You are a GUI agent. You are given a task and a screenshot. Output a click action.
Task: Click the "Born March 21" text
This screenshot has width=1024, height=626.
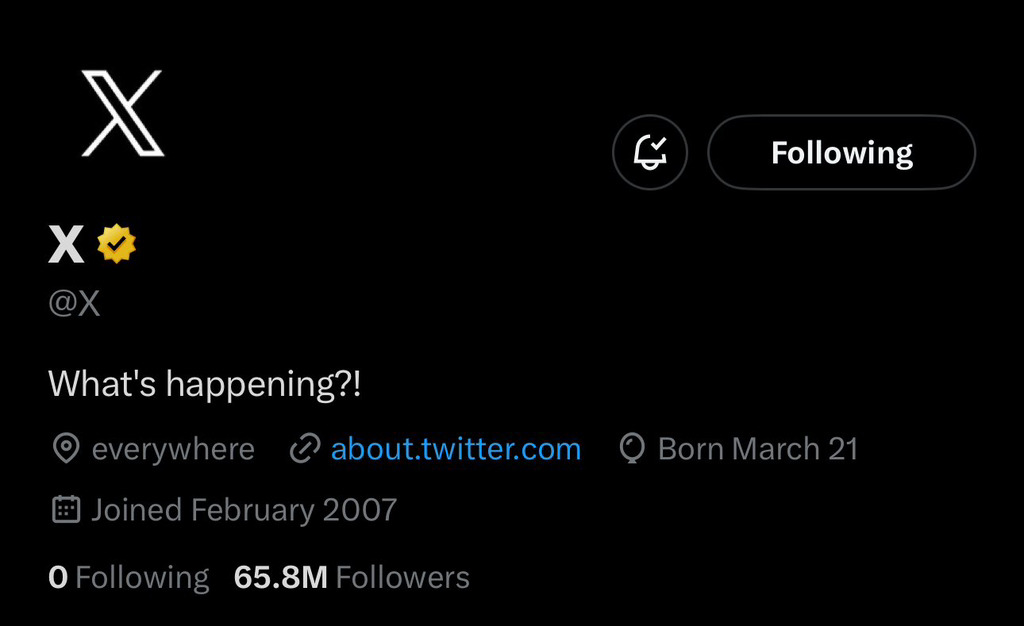tap(758, 449)
